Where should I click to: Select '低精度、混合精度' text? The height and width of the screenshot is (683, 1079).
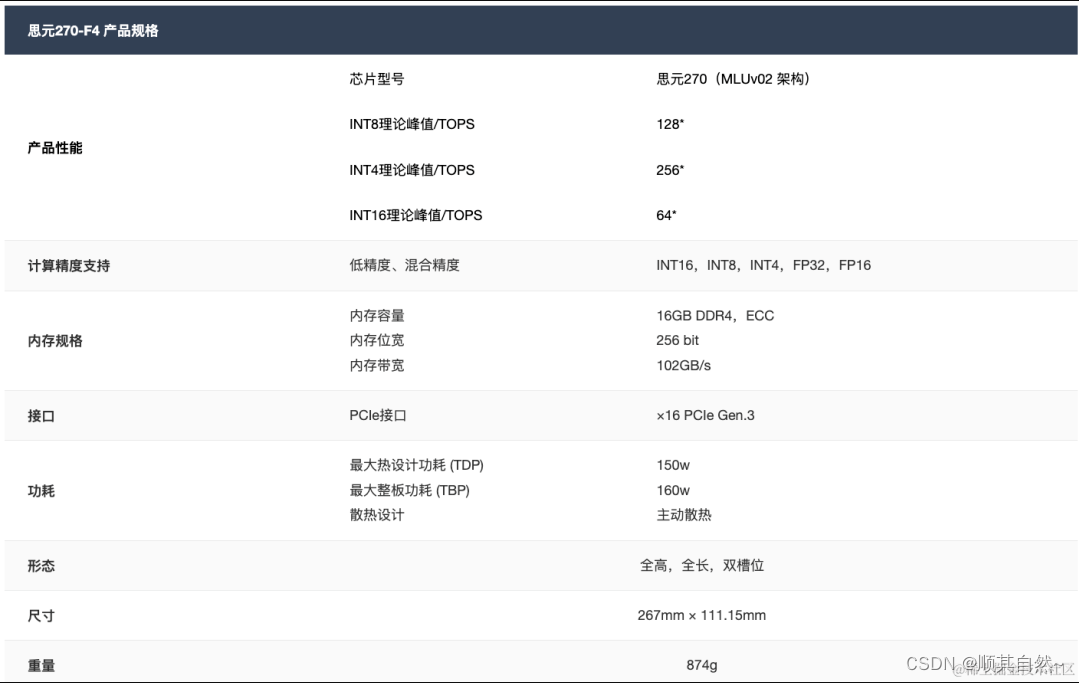pyautogui.click(x=404, y=265)
